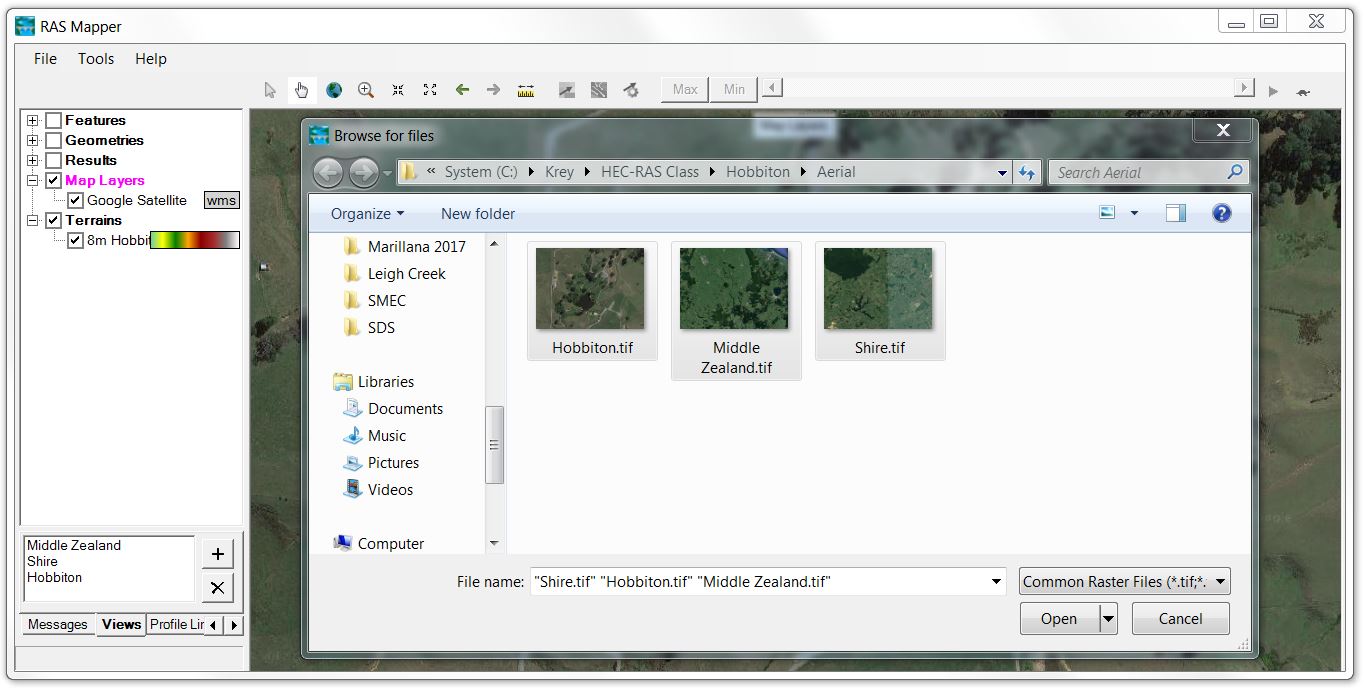The image size is (1364, 692).
Task: Delete selected view with X button
Action: coord(218,587)
